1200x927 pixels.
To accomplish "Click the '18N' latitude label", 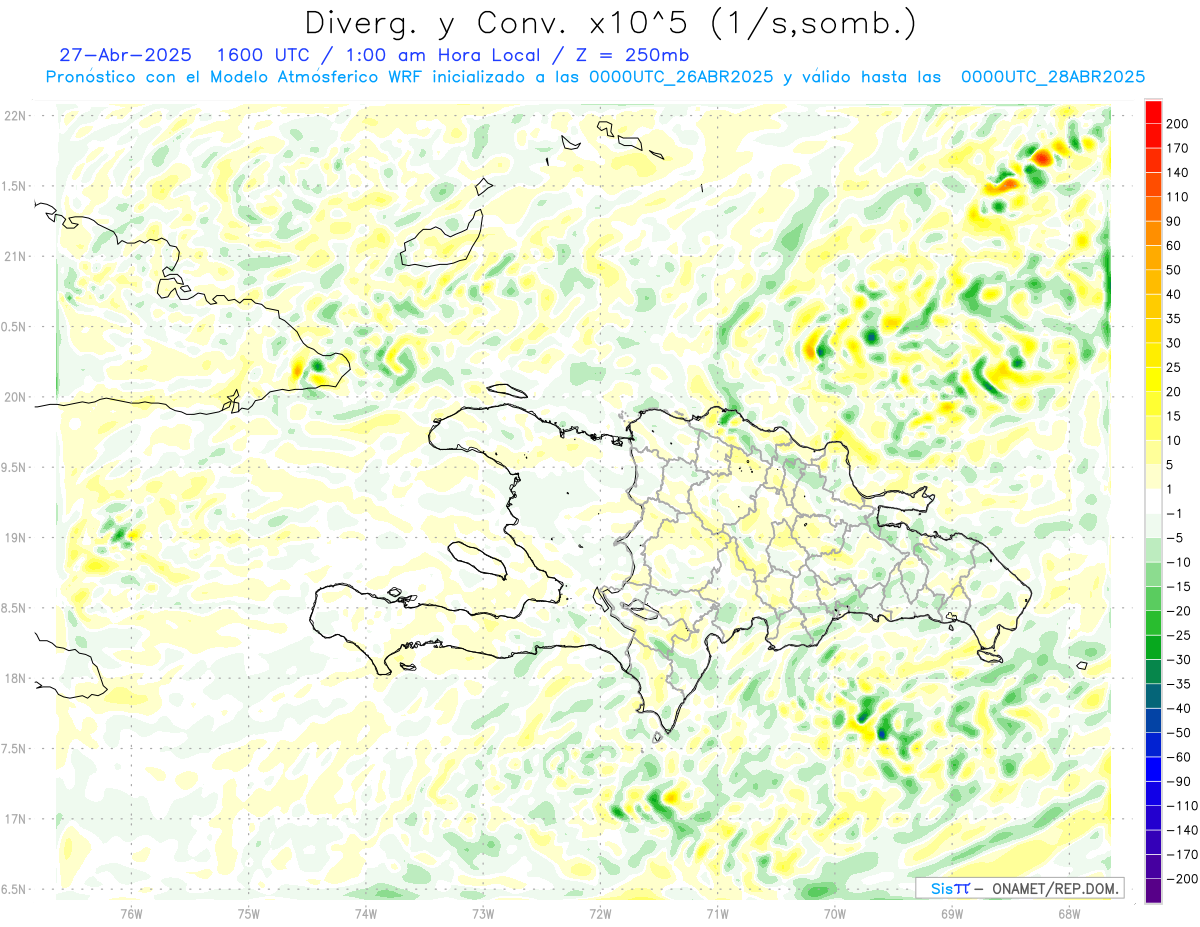I will [x=15, y=679].
